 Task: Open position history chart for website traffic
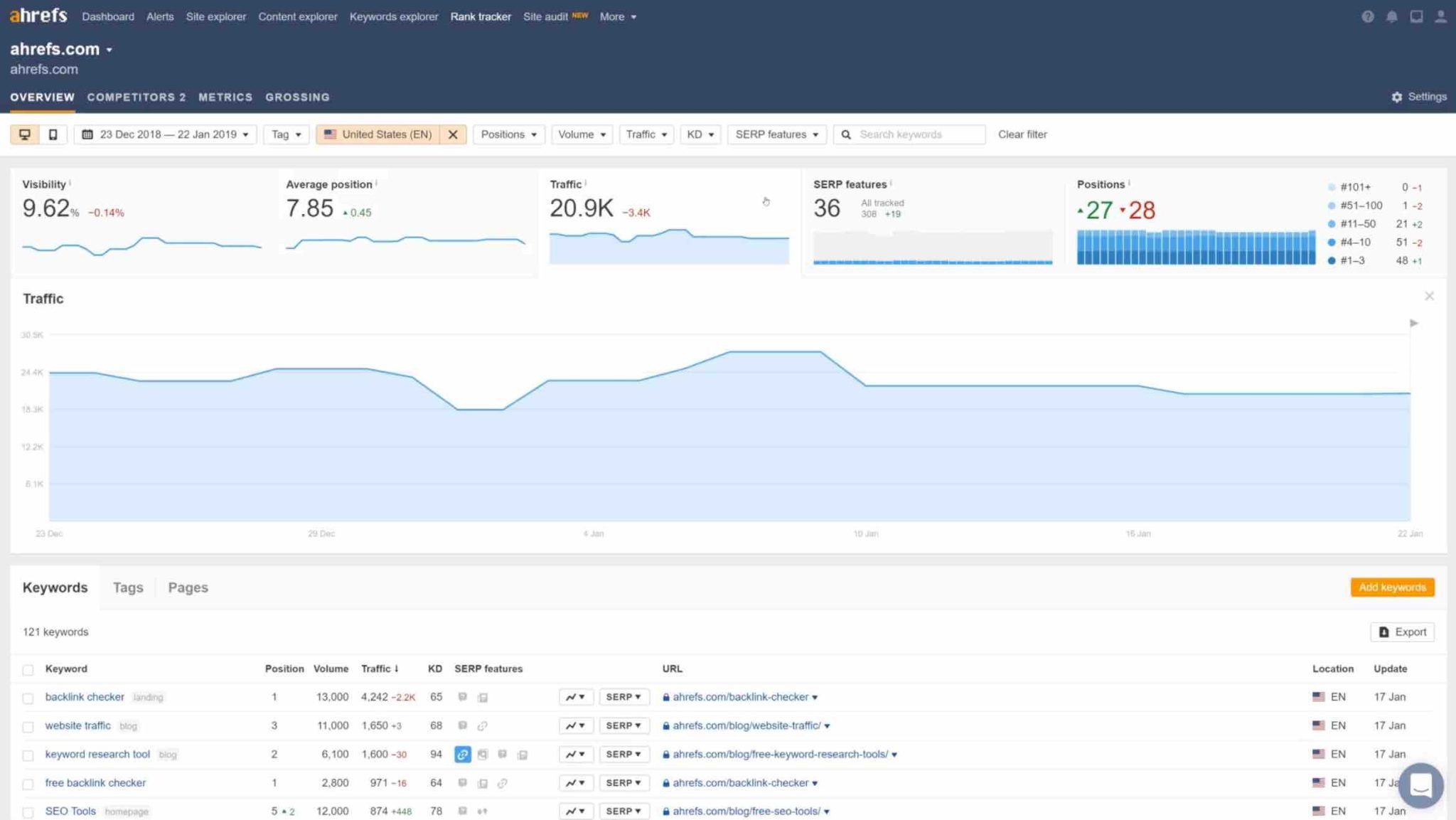[x=576, y=725]
